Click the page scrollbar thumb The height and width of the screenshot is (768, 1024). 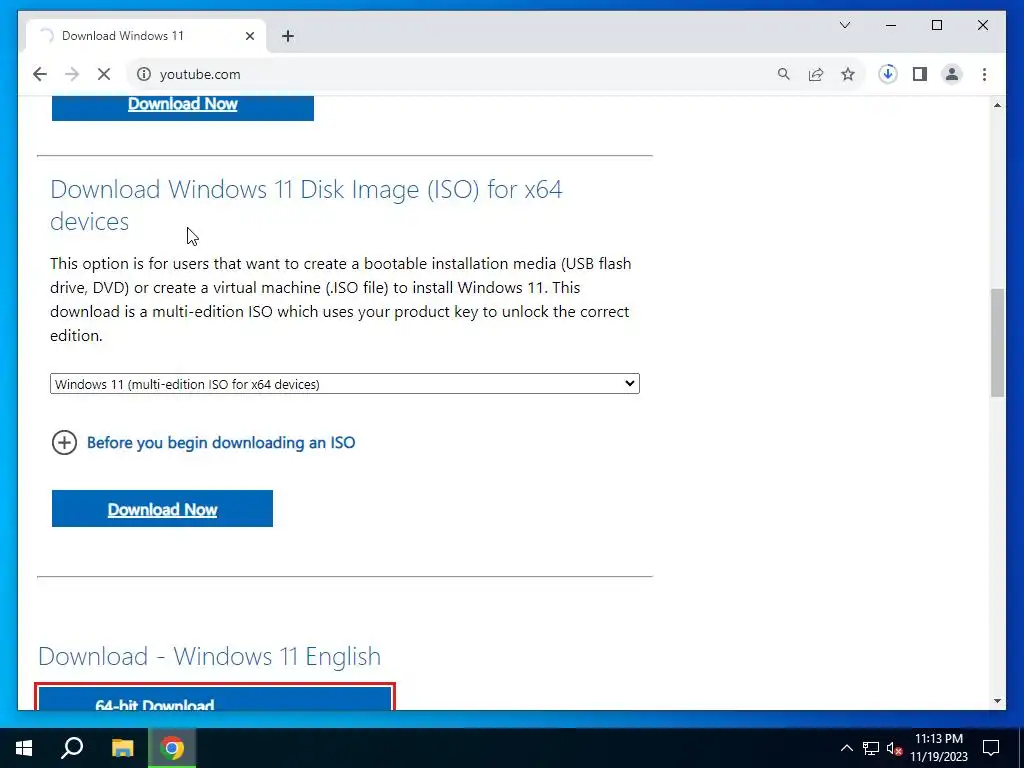coord(997,343)
